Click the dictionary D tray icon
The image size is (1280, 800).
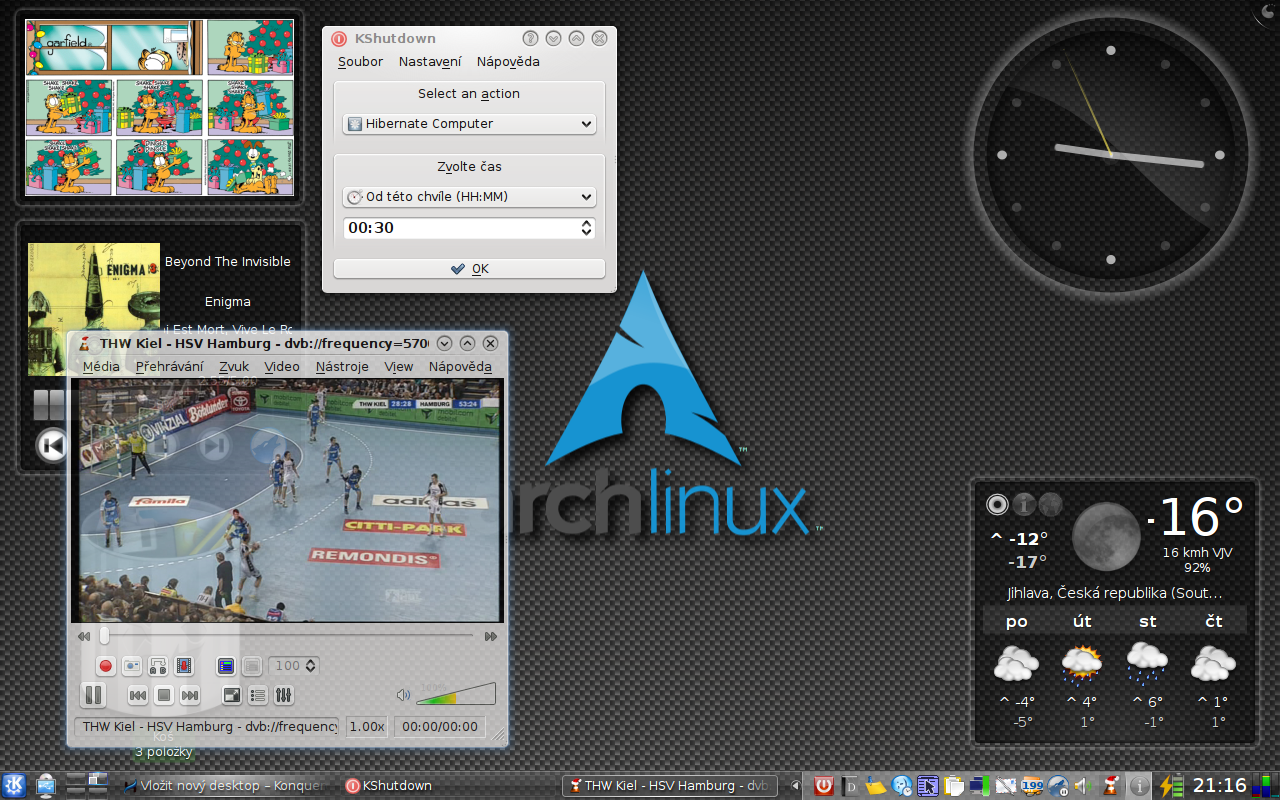(x=850, y=786)
